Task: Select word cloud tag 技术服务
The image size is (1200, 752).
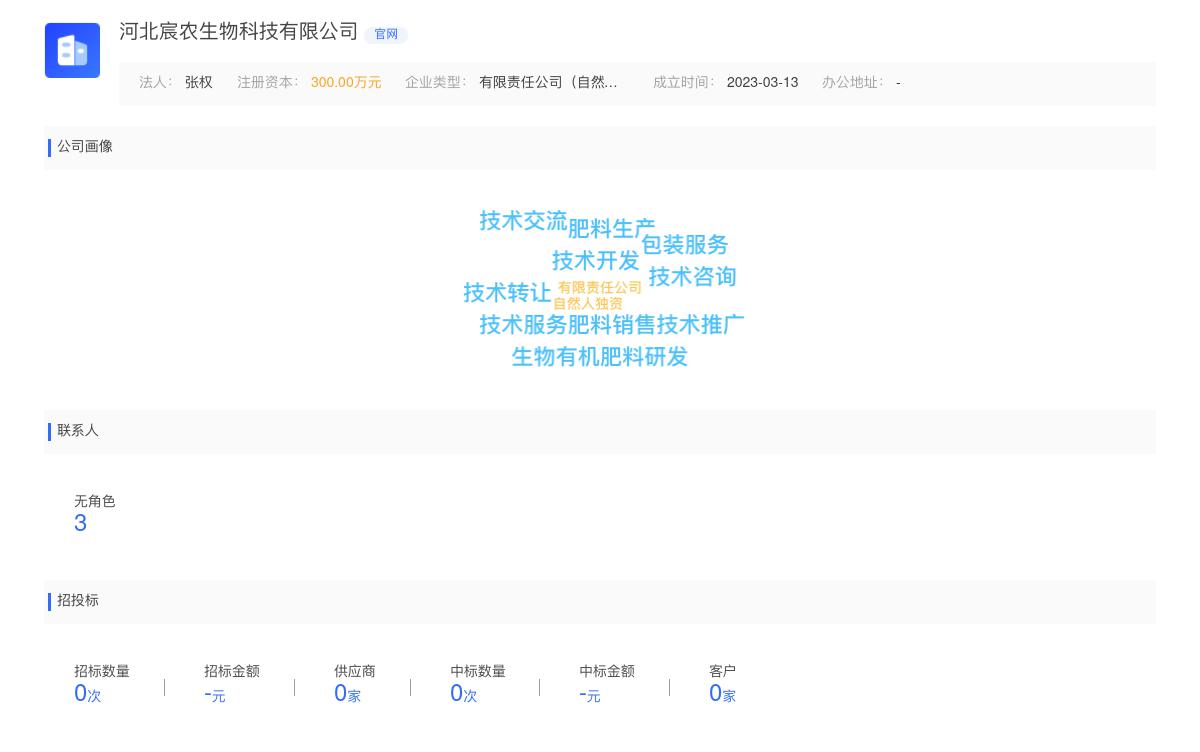Action: pyautogui.click(x=523, y=325)
